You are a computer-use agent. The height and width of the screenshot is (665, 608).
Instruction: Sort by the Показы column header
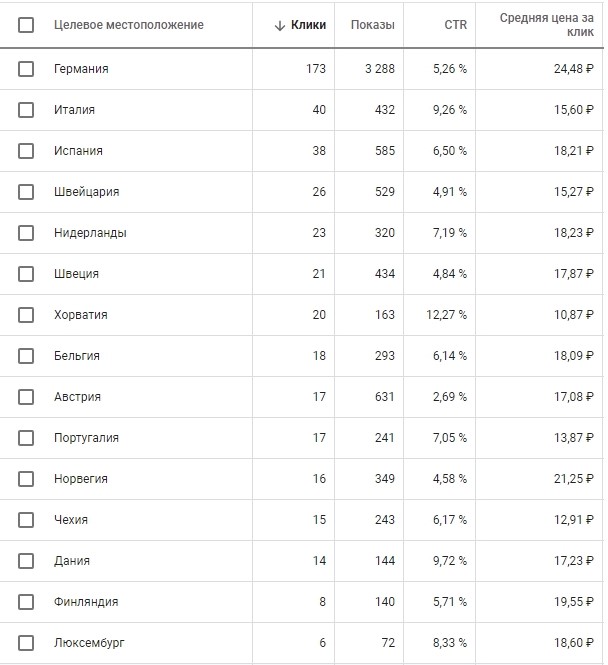coord(372,25)
